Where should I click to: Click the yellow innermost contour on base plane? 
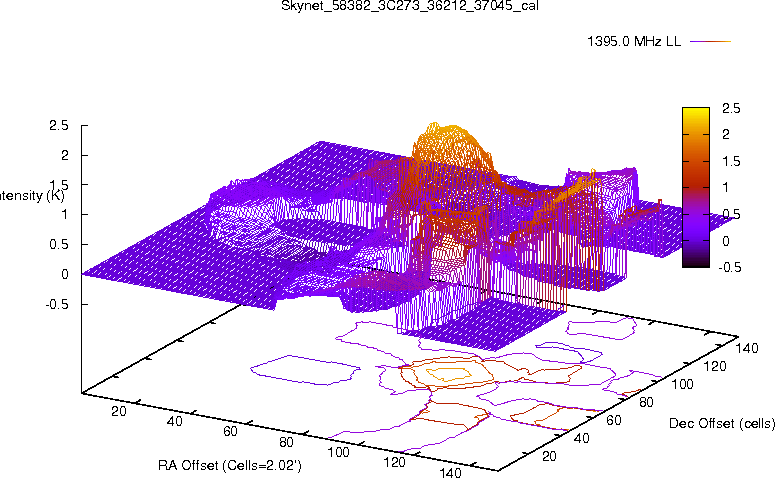click(x=449, y=374)
